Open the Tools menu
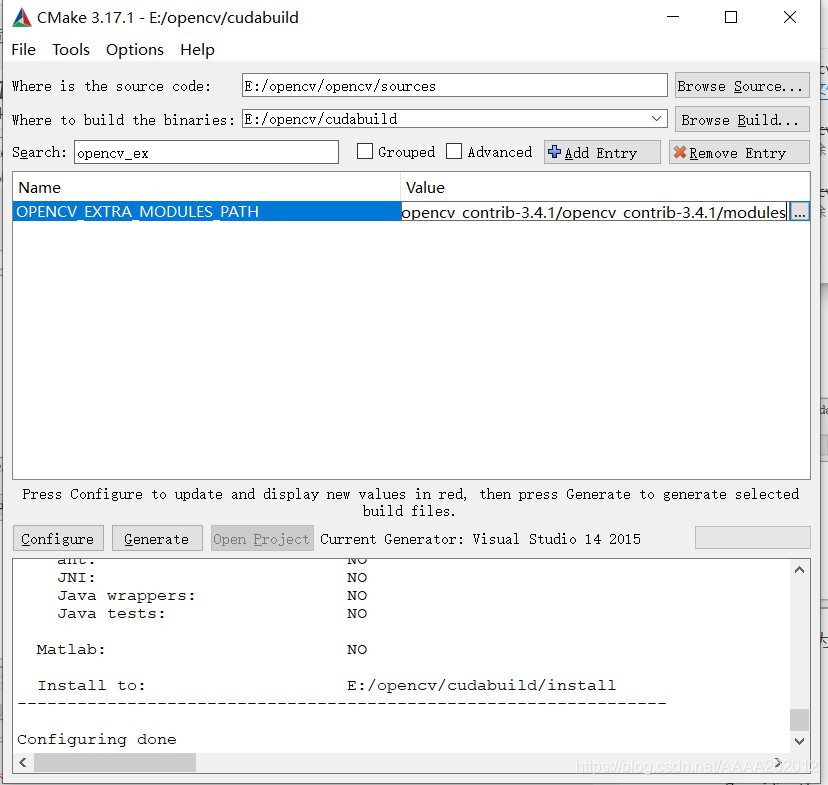 click(x=71, y=50)
